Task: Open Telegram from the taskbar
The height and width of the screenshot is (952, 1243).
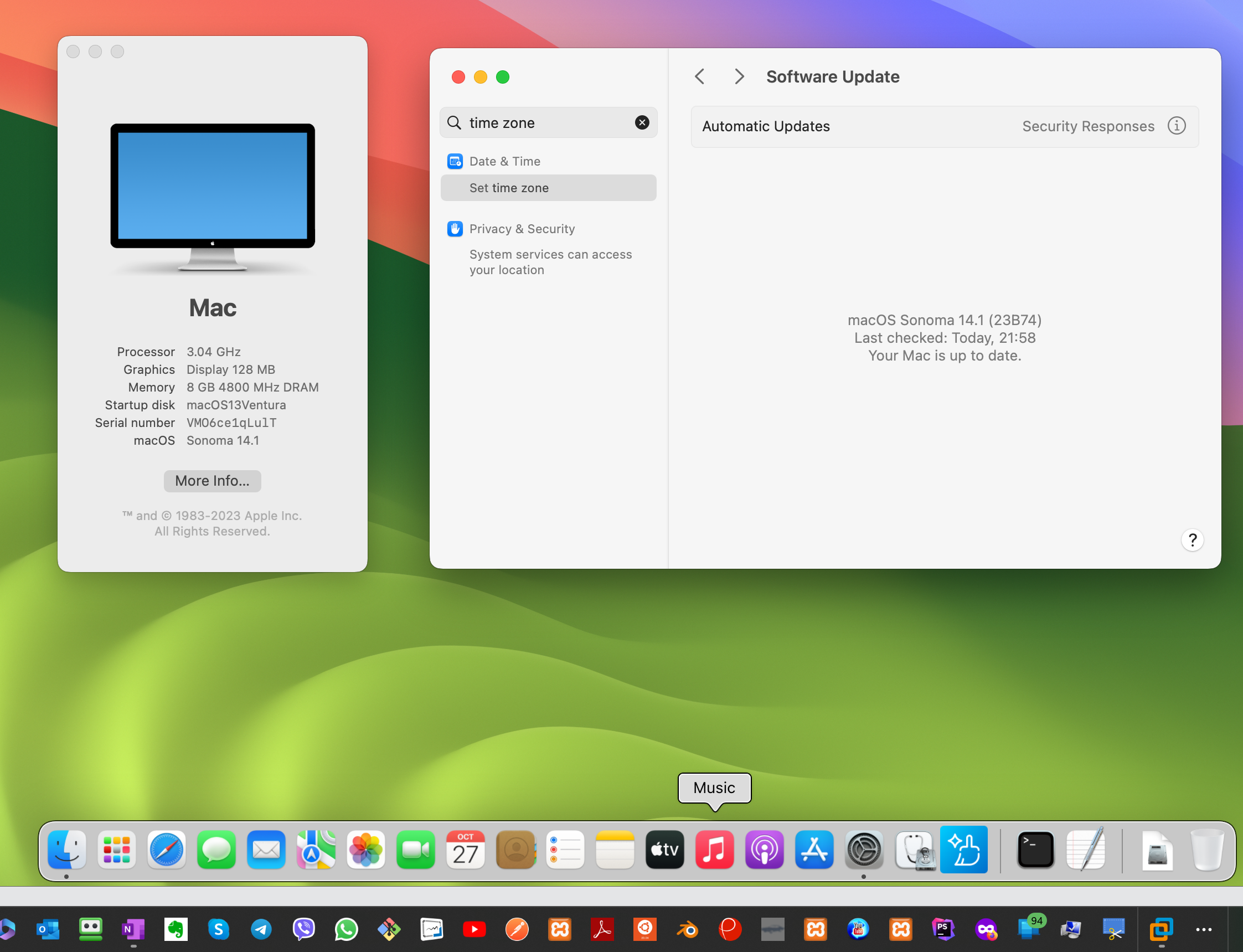Action: pos(261,929)
